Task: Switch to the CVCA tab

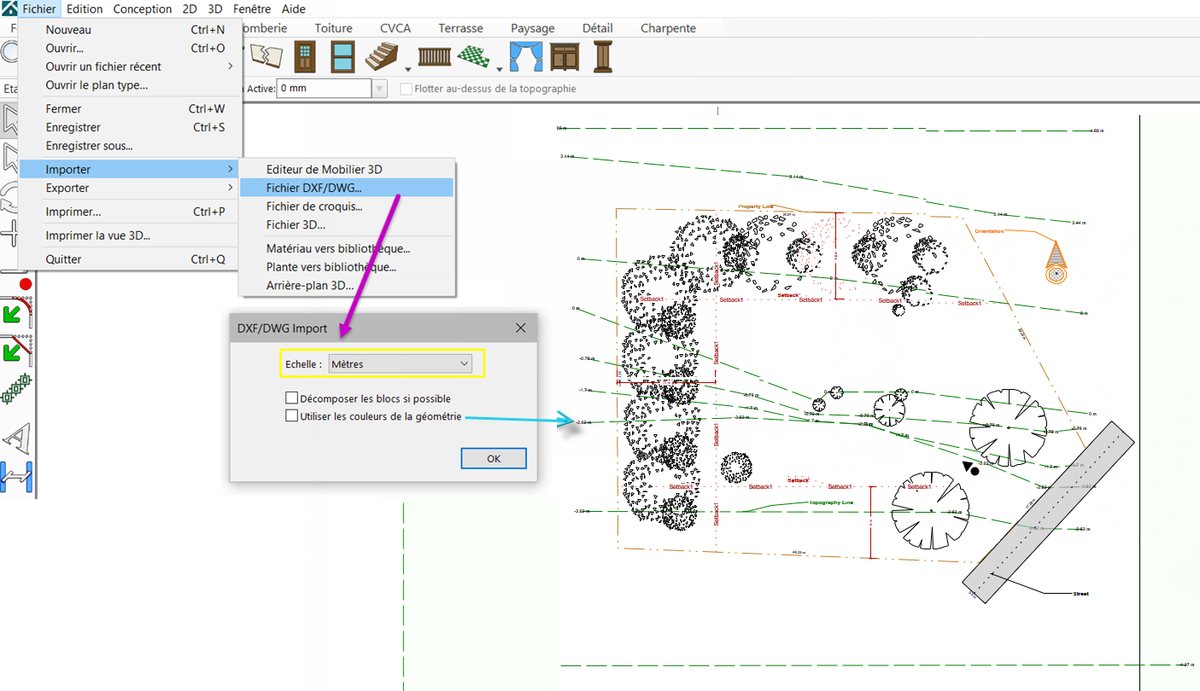Action: (395, 28)
